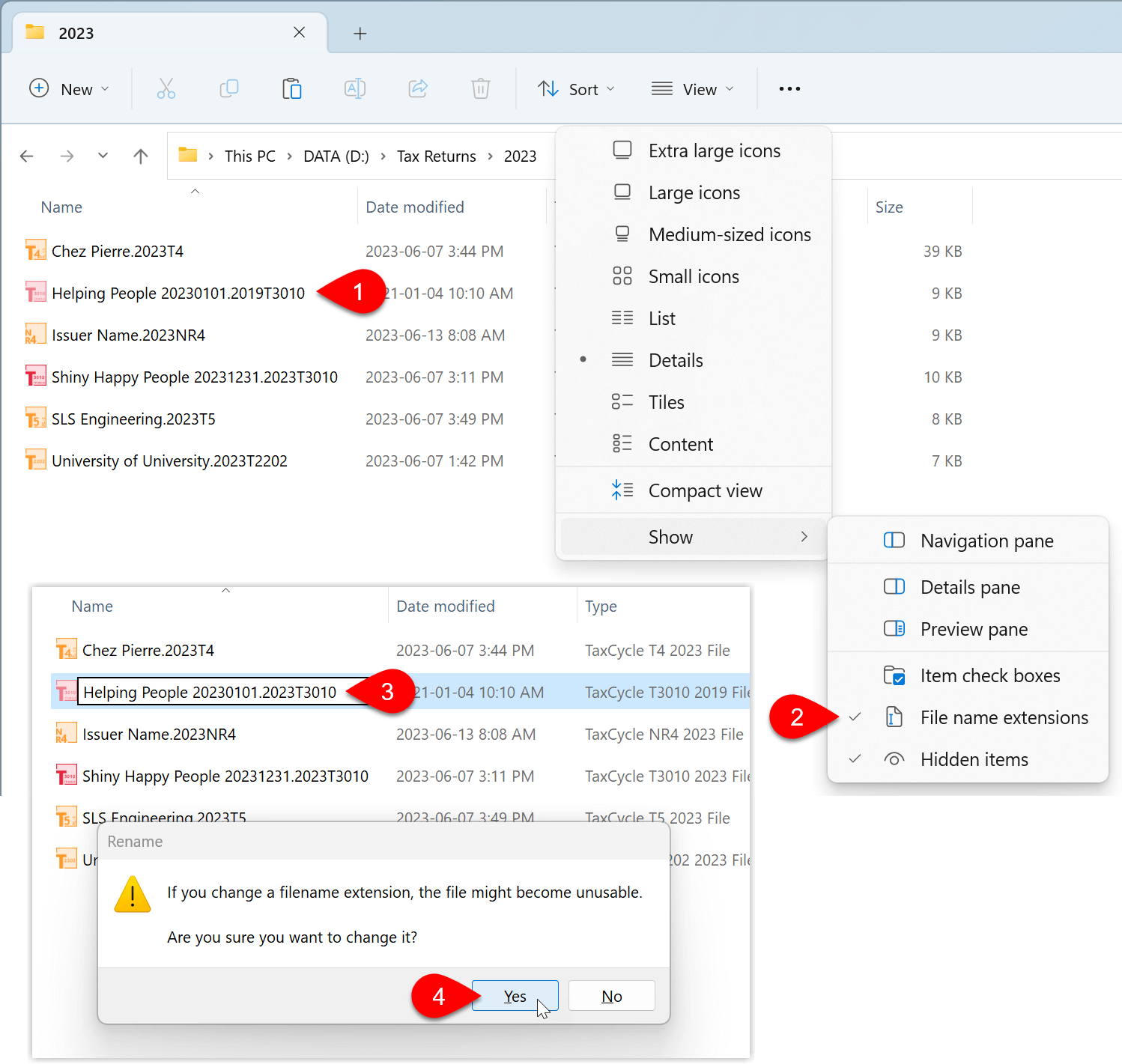The height and width of the screenshot is (1064, 1122).
Task: Add a new tab with plus button
Action: [360, 34]
